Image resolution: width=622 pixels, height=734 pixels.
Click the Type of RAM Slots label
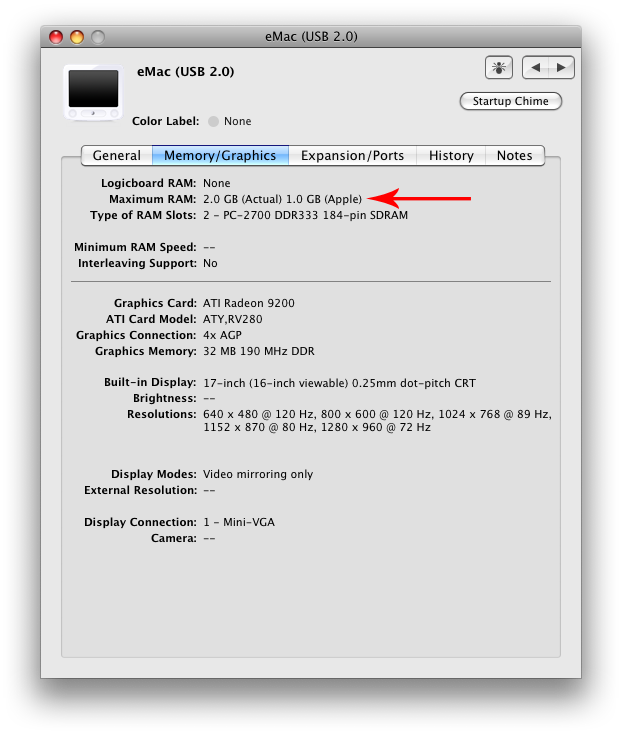pos(143,215)
